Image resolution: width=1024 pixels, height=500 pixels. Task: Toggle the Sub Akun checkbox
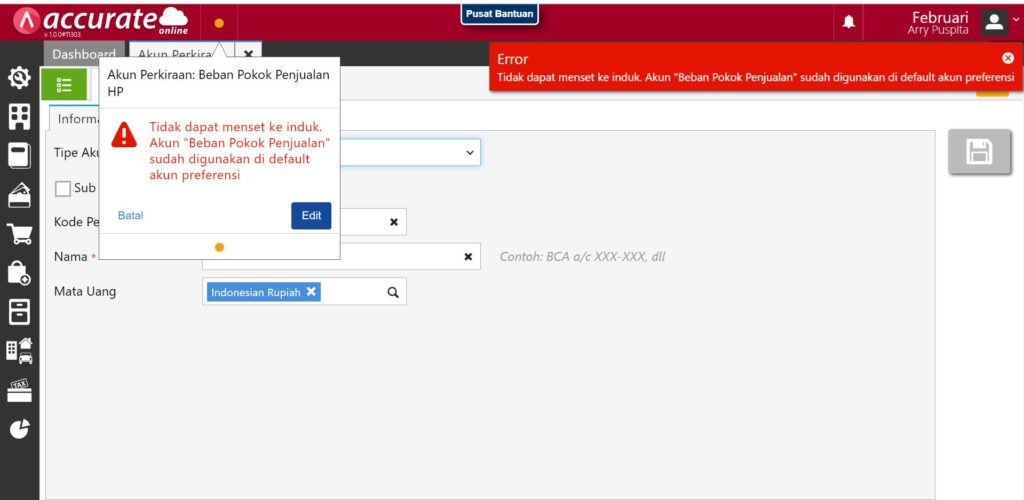tap(63, 189)
